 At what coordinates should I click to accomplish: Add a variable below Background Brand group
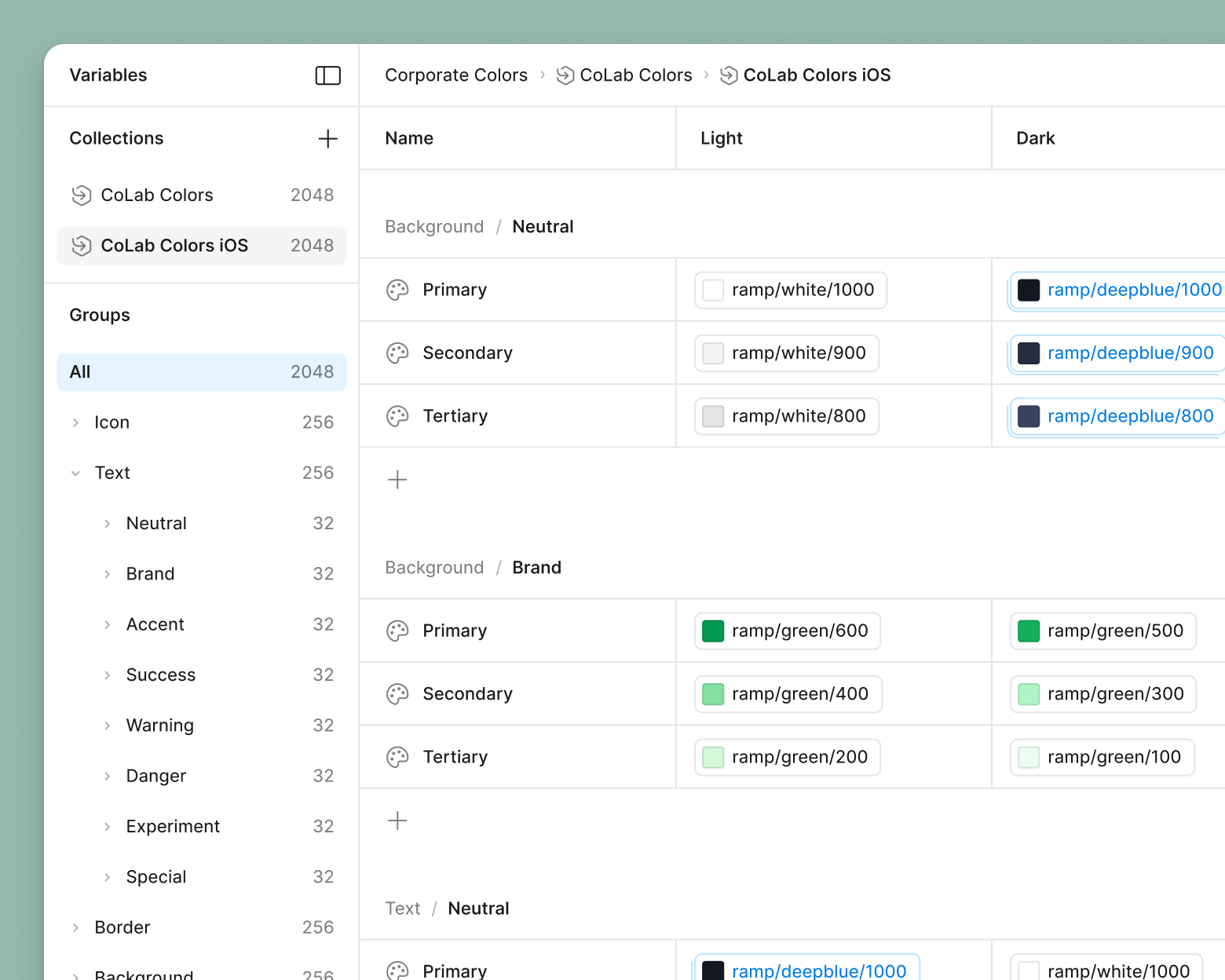click(397, 821)
